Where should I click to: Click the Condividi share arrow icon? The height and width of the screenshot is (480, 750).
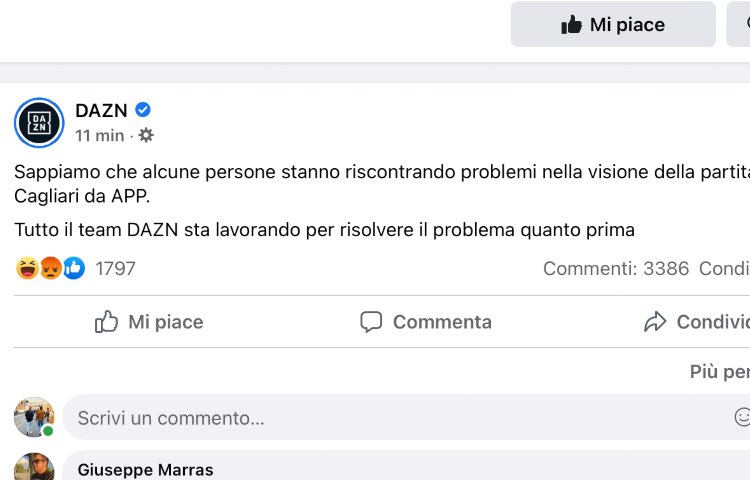pos(656,322)
